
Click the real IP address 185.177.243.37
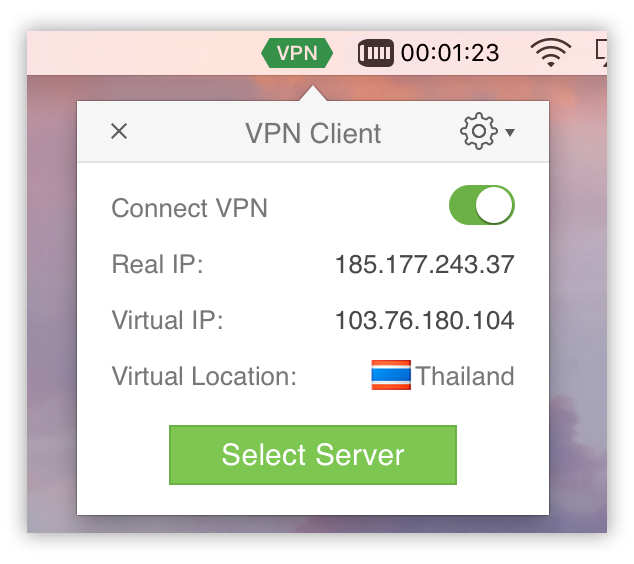425,264
